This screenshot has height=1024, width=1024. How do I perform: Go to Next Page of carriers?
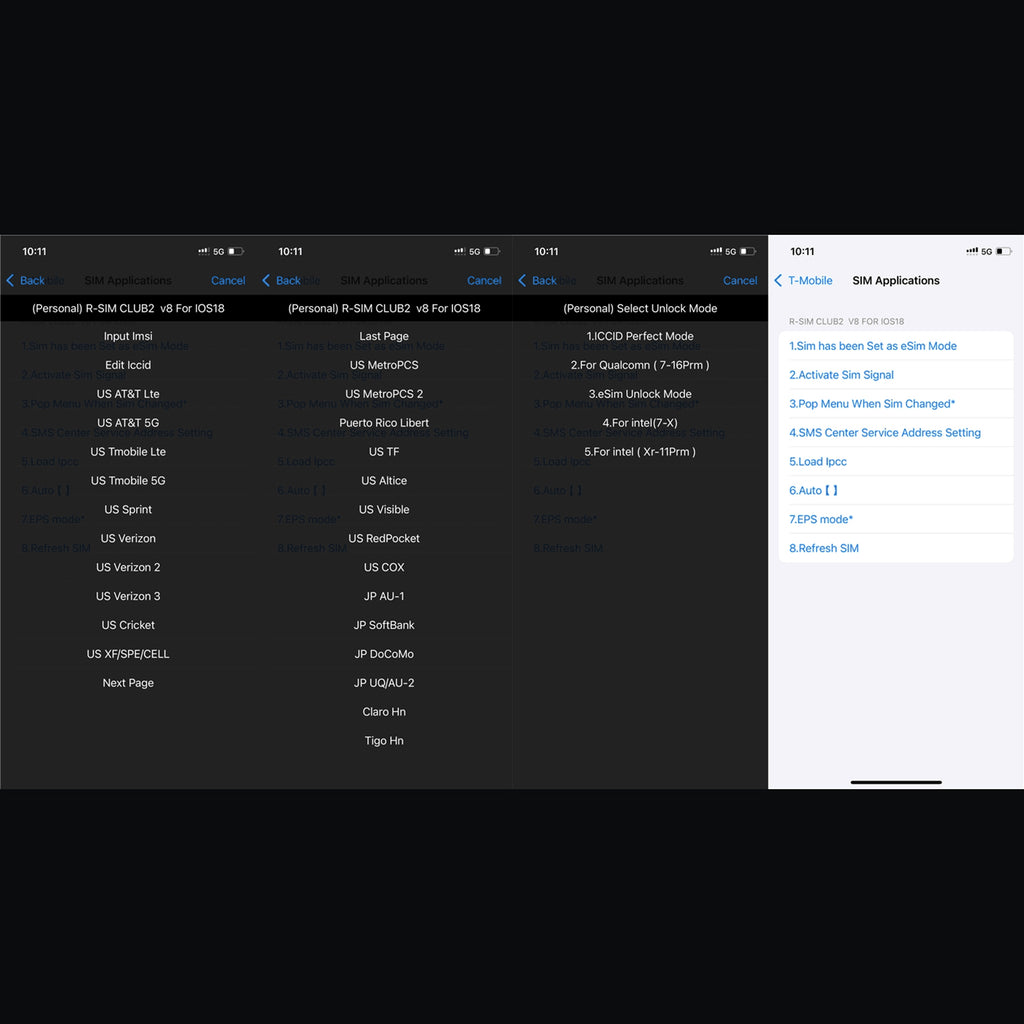point(128,683)
